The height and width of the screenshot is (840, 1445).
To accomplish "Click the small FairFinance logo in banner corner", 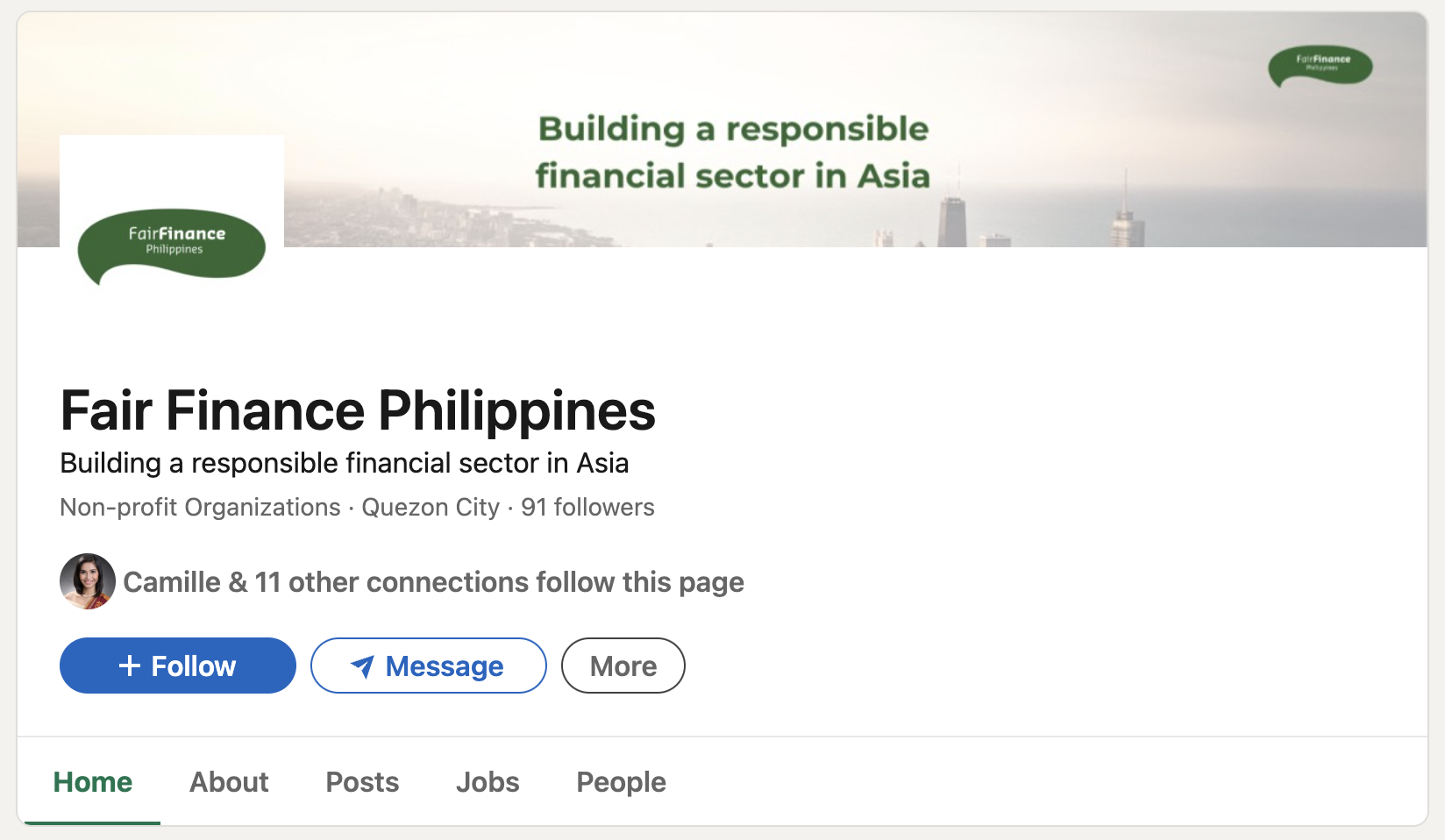I will click(1320, 66).
